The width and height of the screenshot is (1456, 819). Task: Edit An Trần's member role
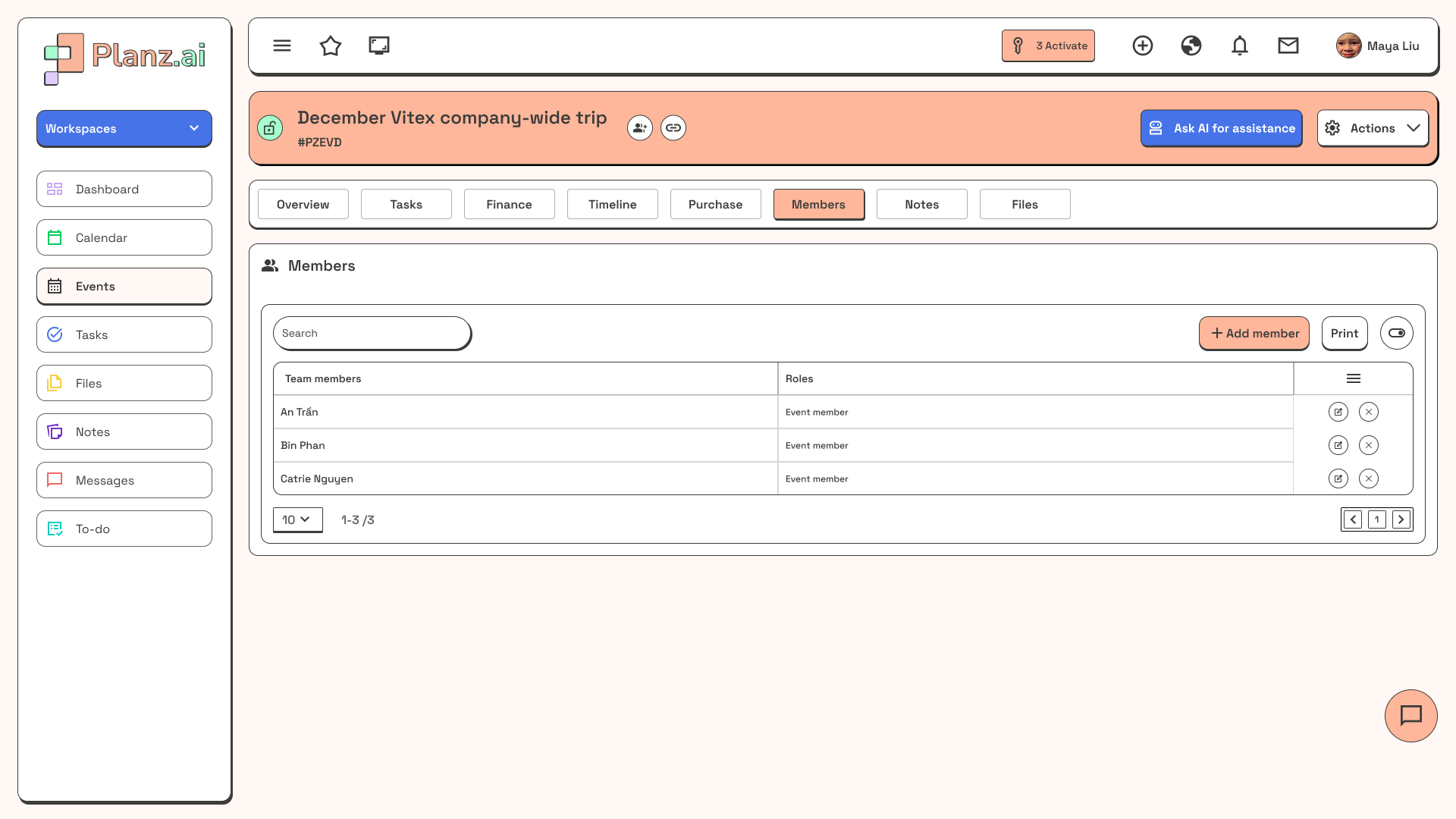(x=1338, y=412)
